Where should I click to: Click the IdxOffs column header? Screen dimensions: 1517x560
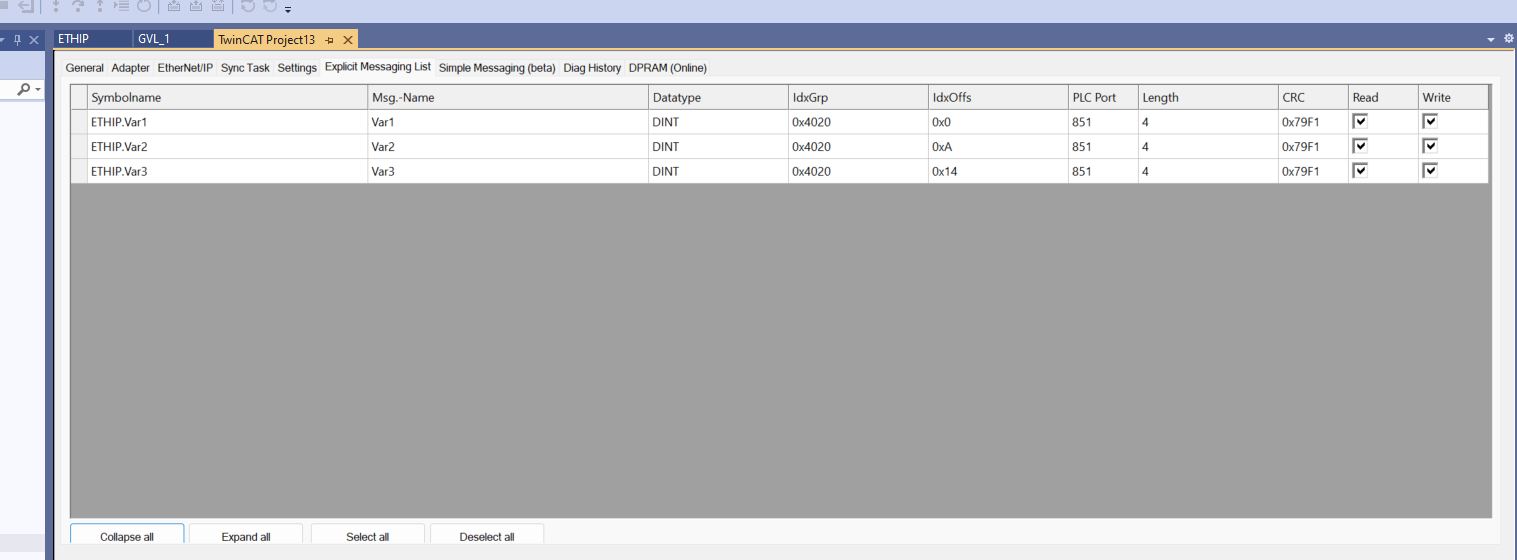tap(997, 97)
